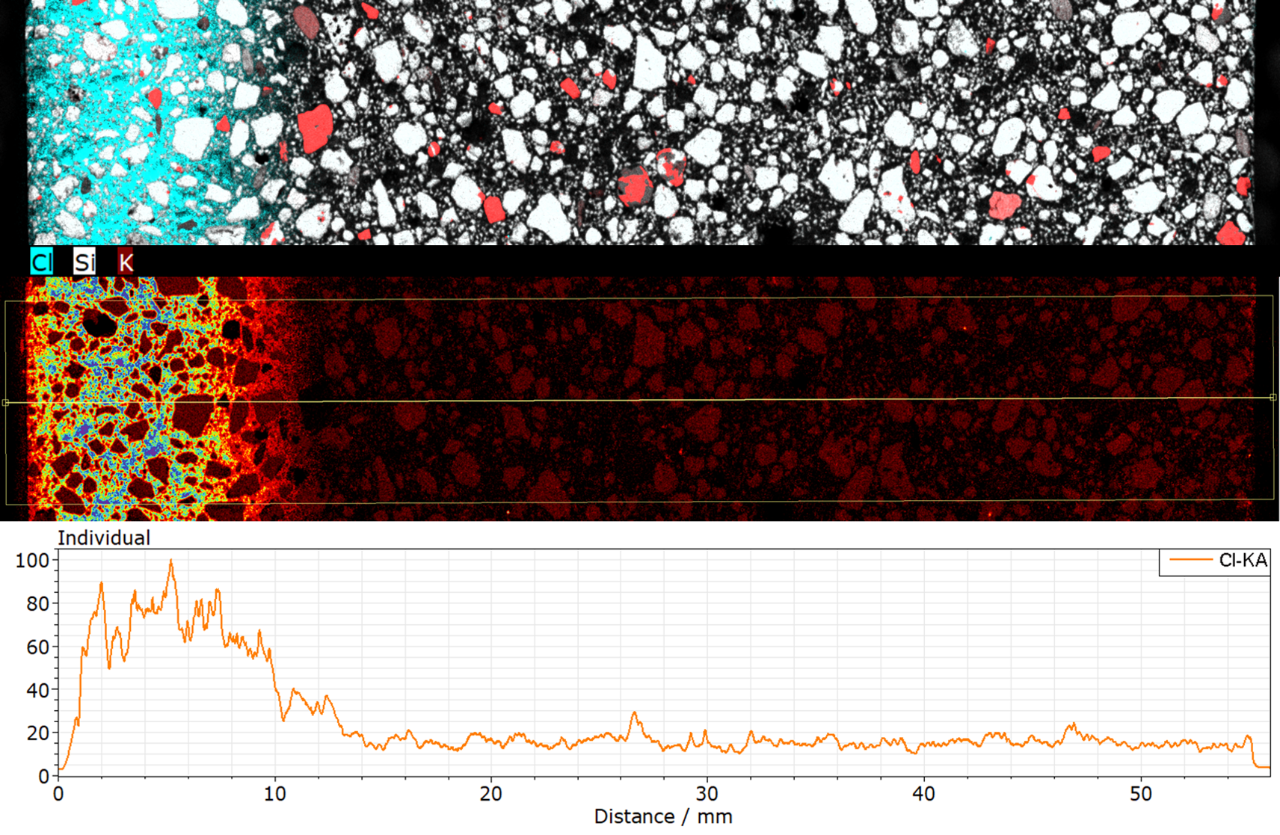Click the 10 tick label on the x-axis
This screenshot has width=1280, height=835.
click(x=275, y=792)
